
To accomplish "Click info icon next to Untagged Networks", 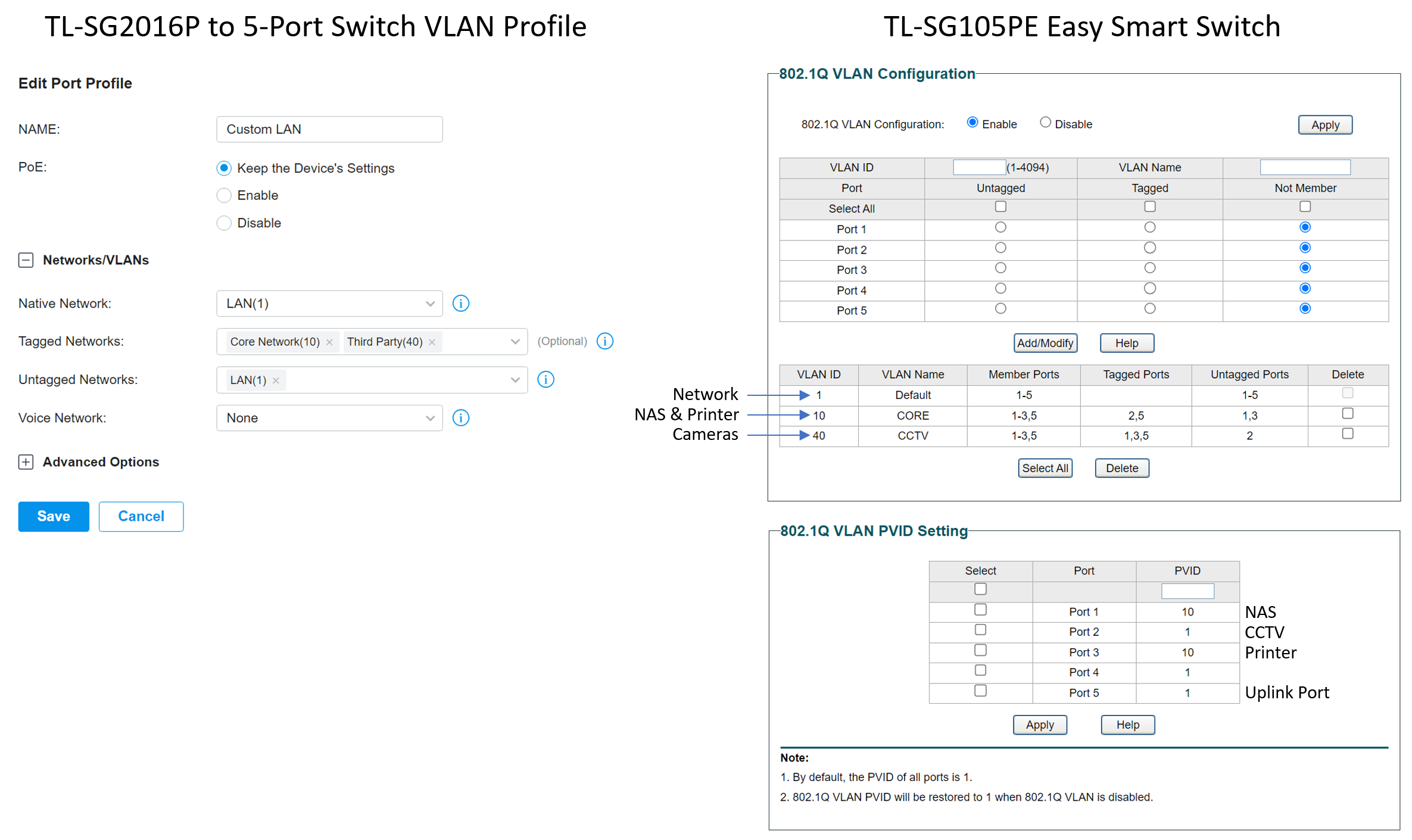I will [546, 380].
